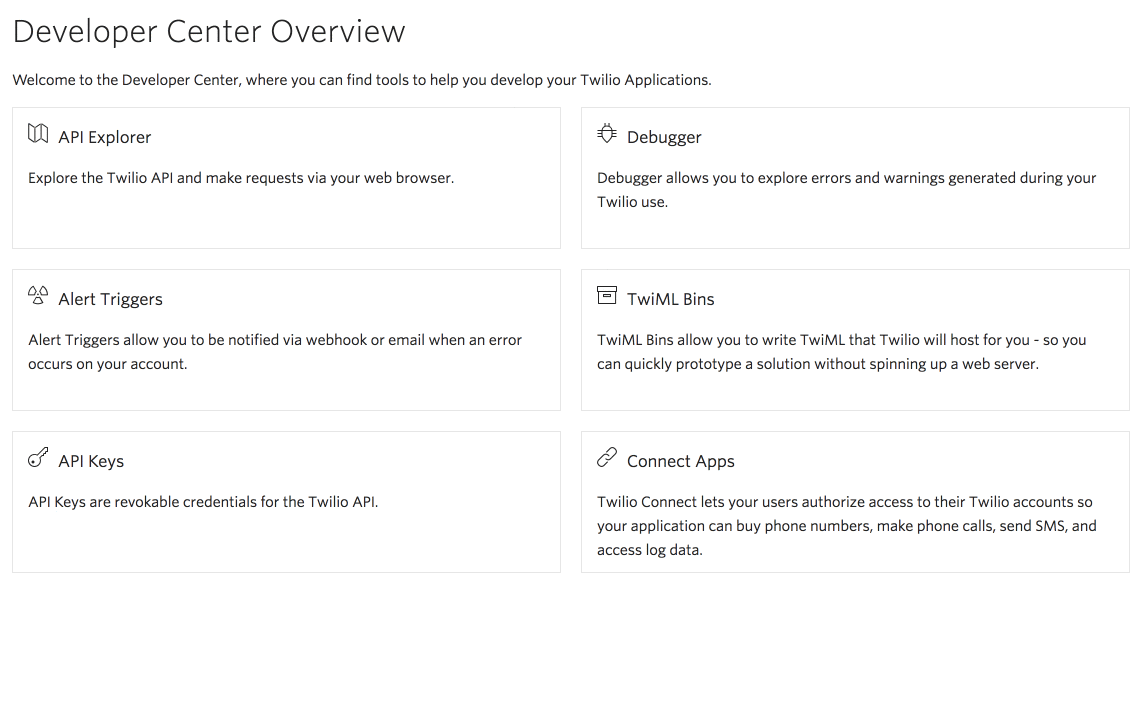Click the Debugger bug icon
1144x713 pixels.
pyautogui.click(x=607, y=134)
